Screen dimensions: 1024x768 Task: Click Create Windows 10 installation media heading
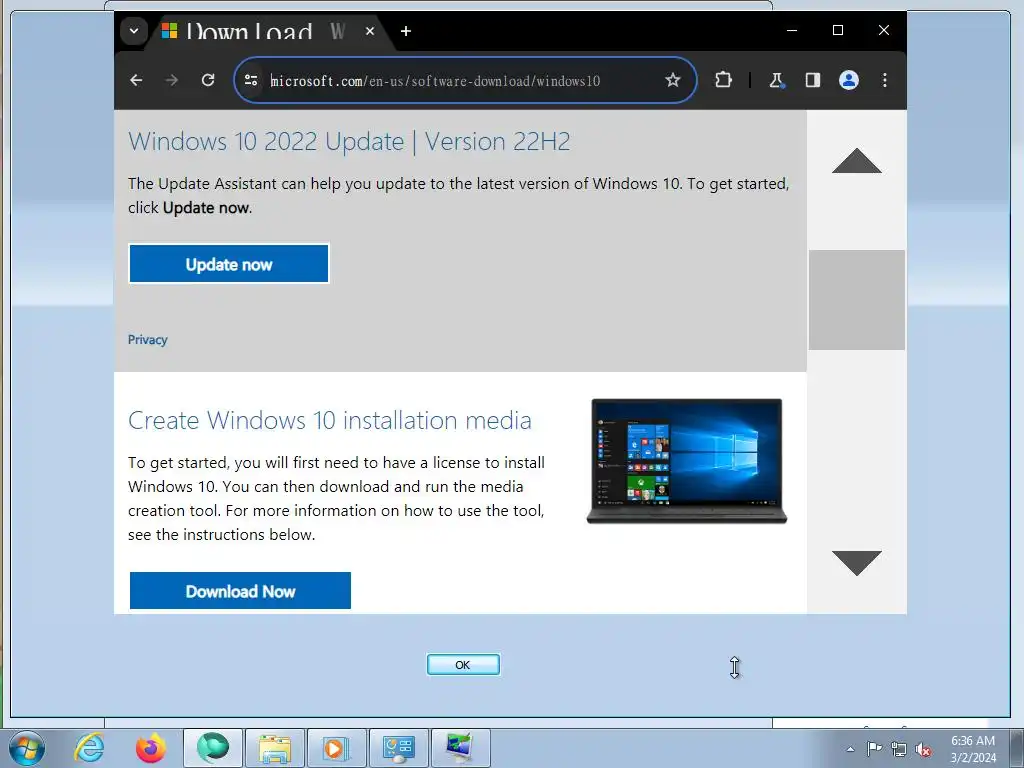pos(330,421)
